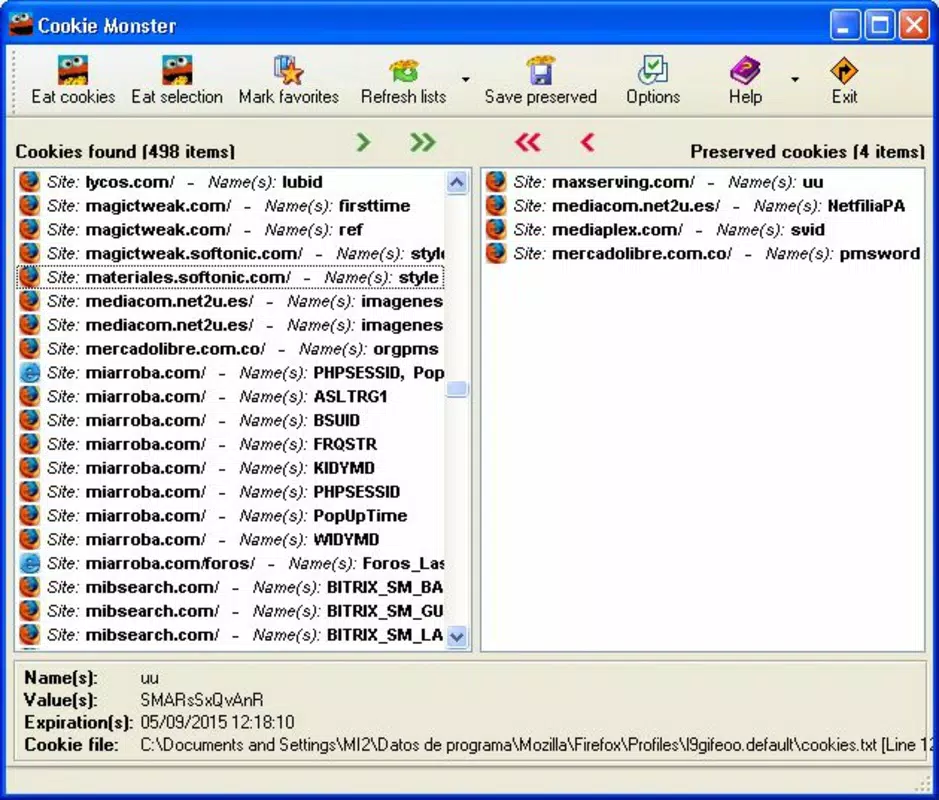Click red single arrow to unpreserve selection
Screen dimensions: 939x800
point(587,142)
